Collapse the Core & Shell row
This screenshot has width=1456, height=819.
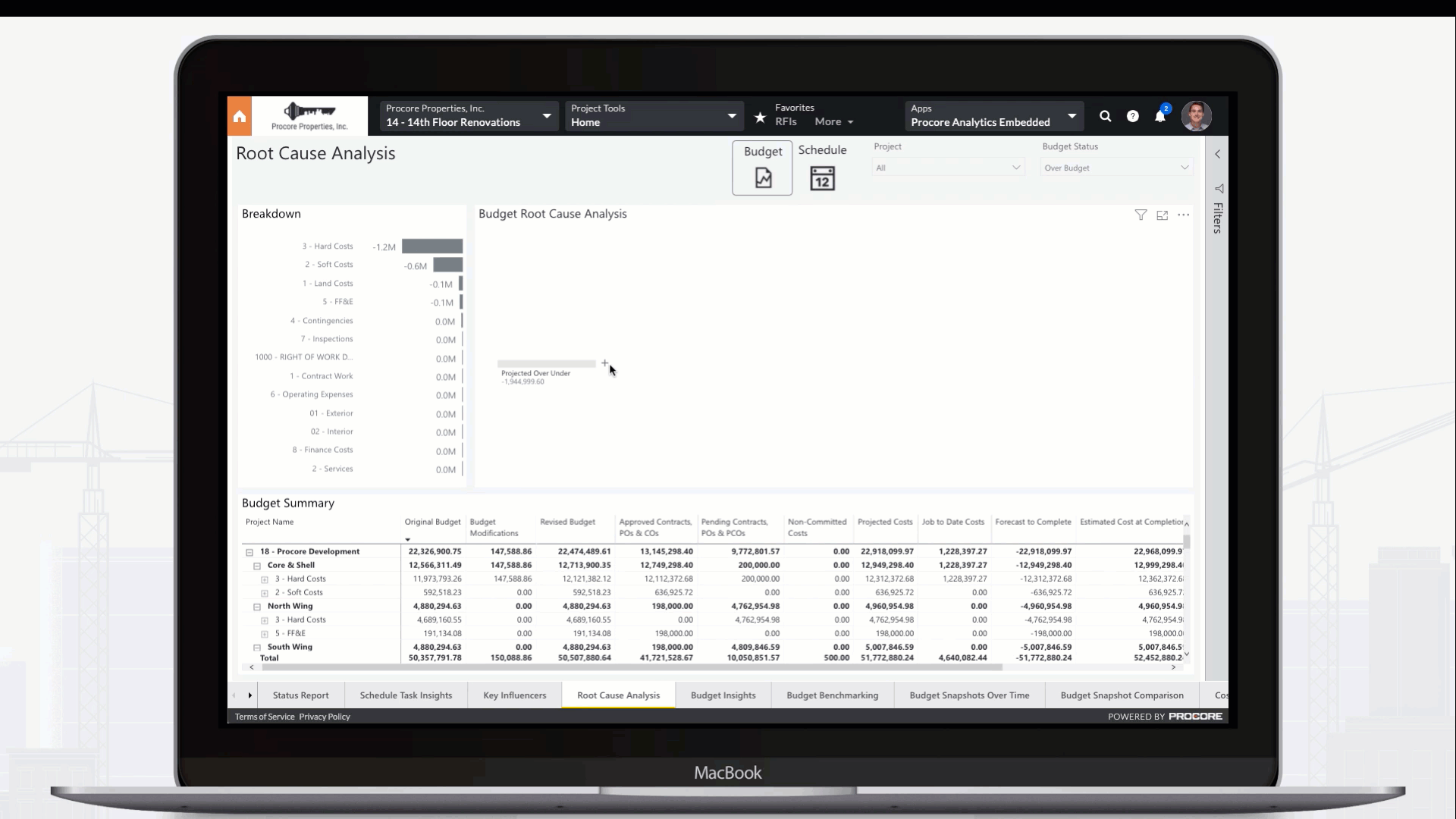[257, 566]
